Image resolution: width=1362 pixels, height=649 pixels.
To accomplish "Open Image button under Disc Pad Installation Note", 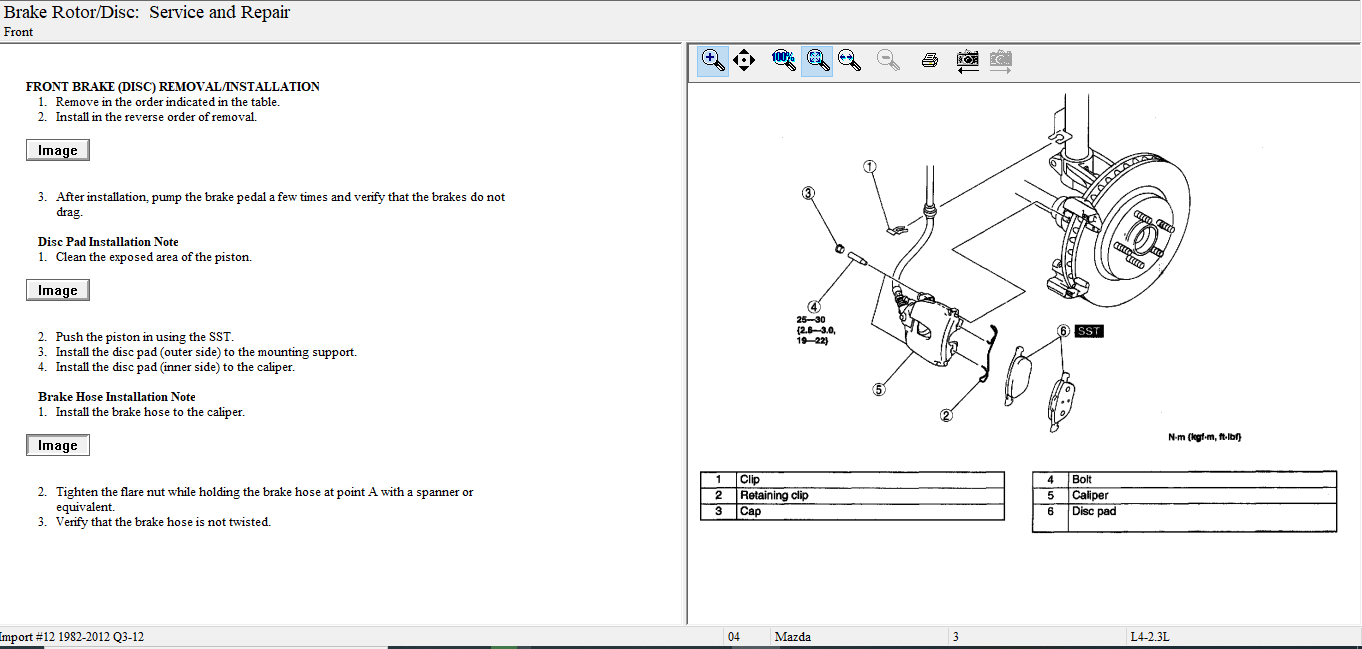I will pos(58,290).
